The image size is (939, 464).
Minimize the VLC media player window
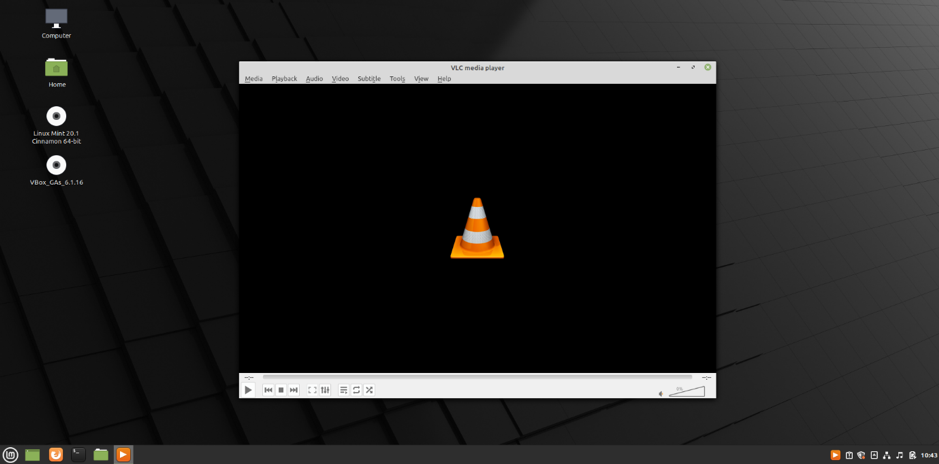click(x=678, y=68)
